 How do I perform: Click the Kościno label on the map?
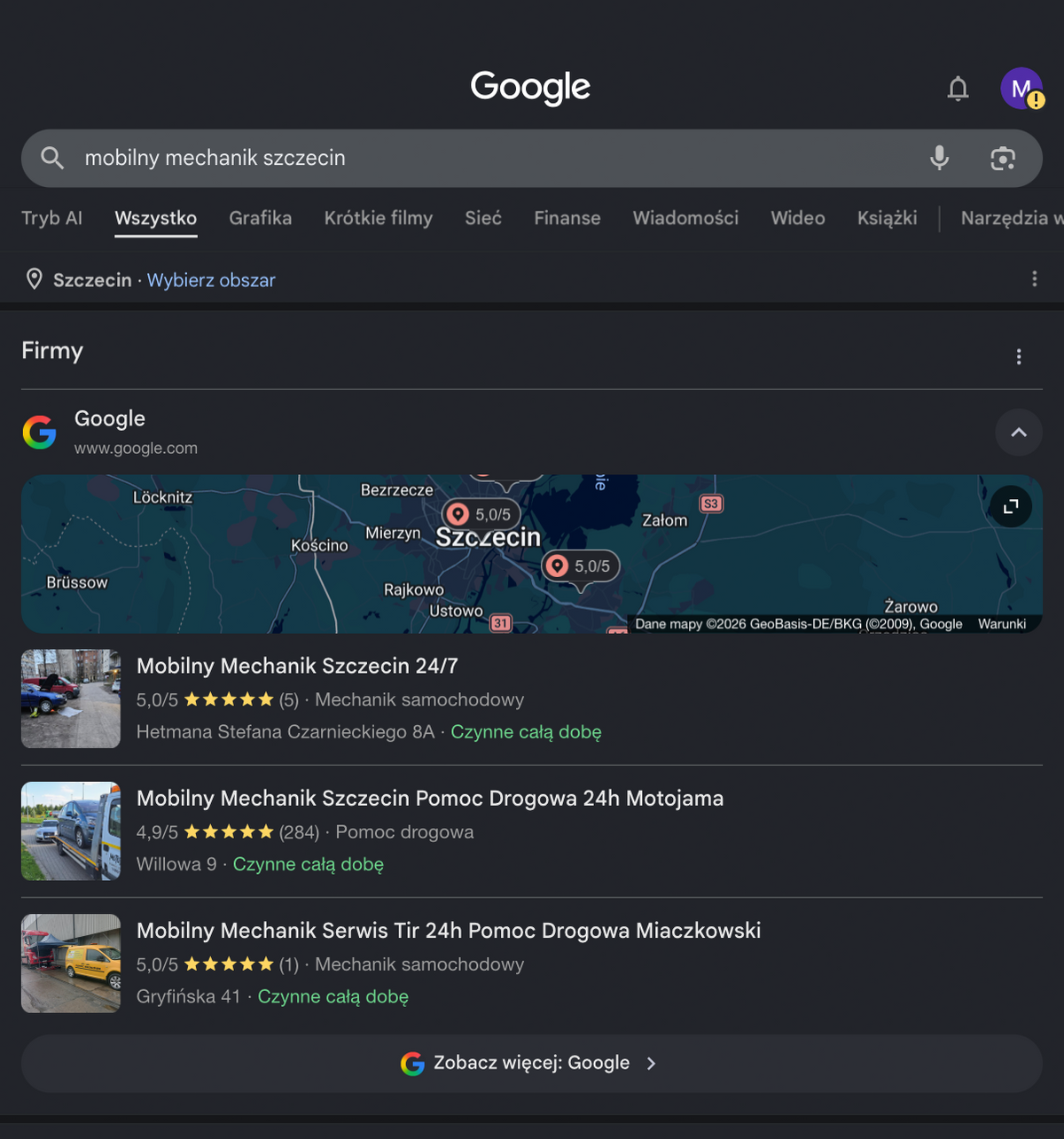coord(319,545)
